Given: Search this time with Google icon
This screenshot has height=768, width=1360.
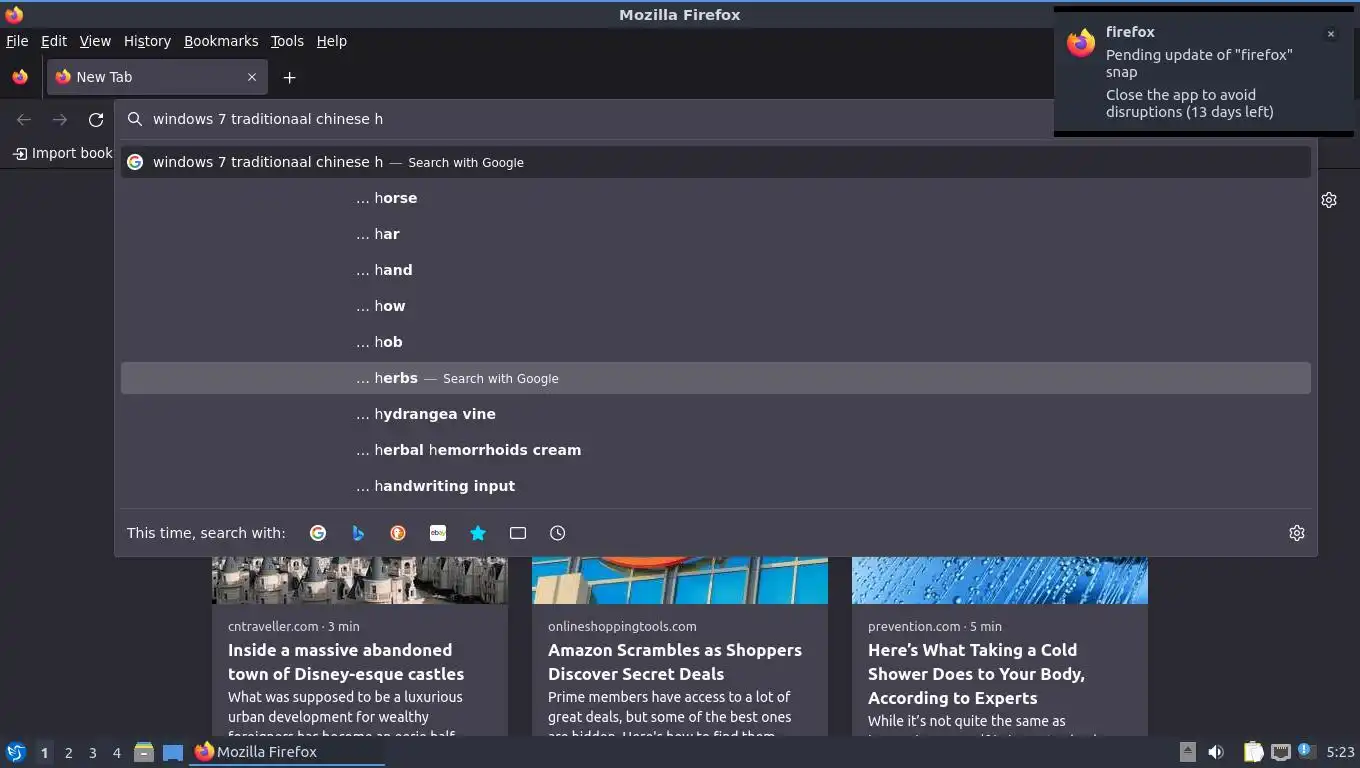Looking at the screenshot, I should point(318,533).
